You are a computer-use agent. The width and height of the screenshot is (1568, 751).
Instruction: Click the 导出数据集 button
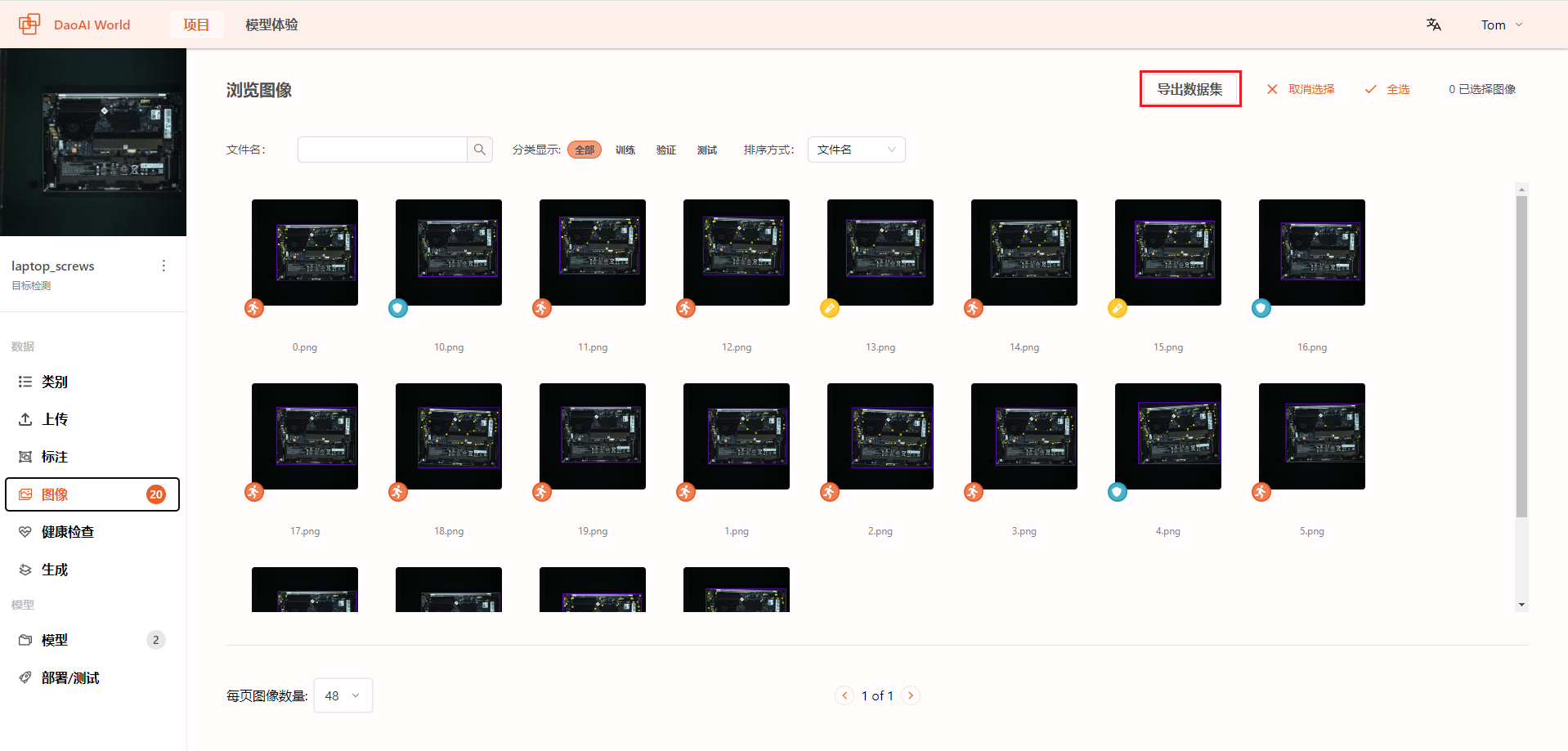(1190, 89)
